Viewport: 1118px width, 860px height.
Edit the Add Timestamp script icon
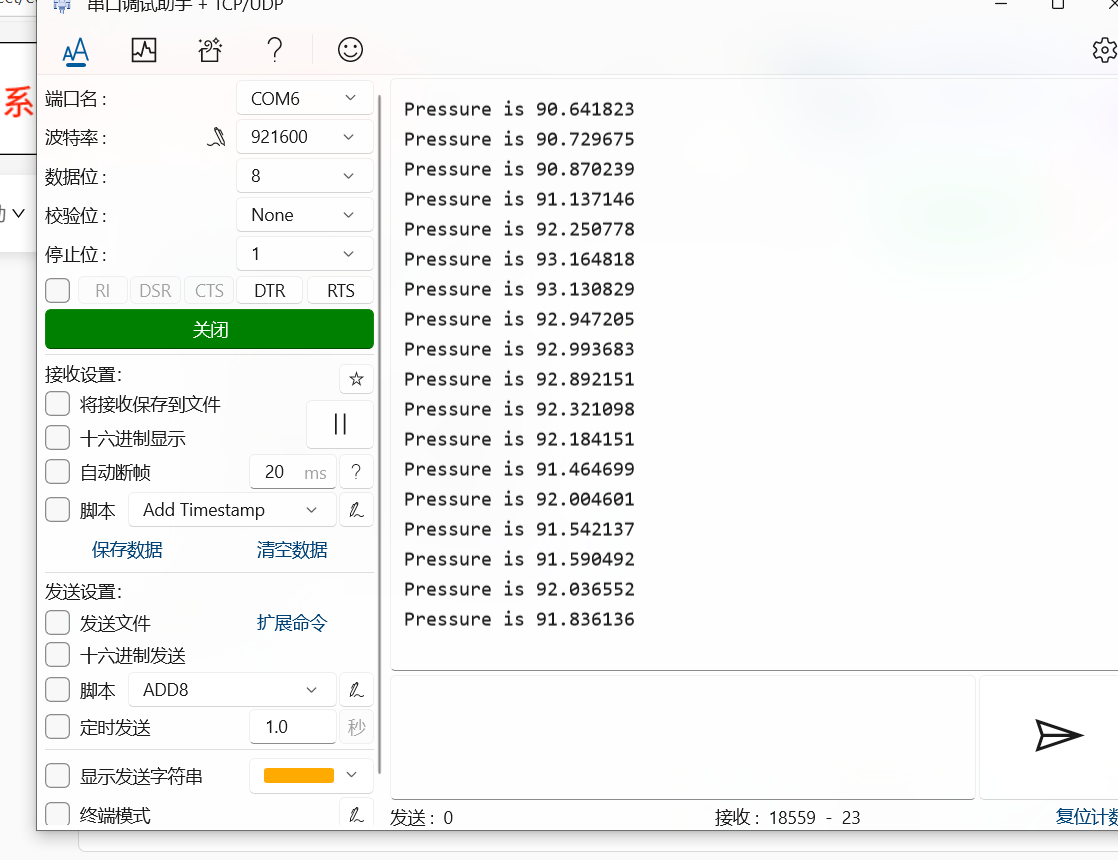coord(356,510)
